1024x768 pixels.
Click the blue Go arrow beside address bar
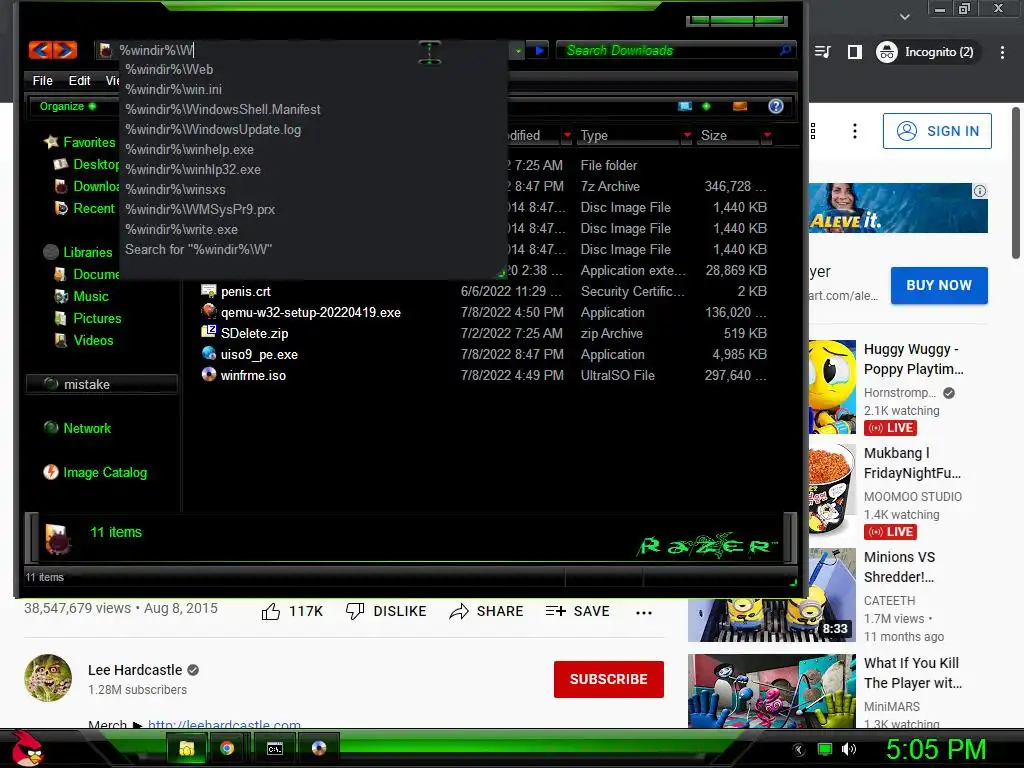(539, 50)
